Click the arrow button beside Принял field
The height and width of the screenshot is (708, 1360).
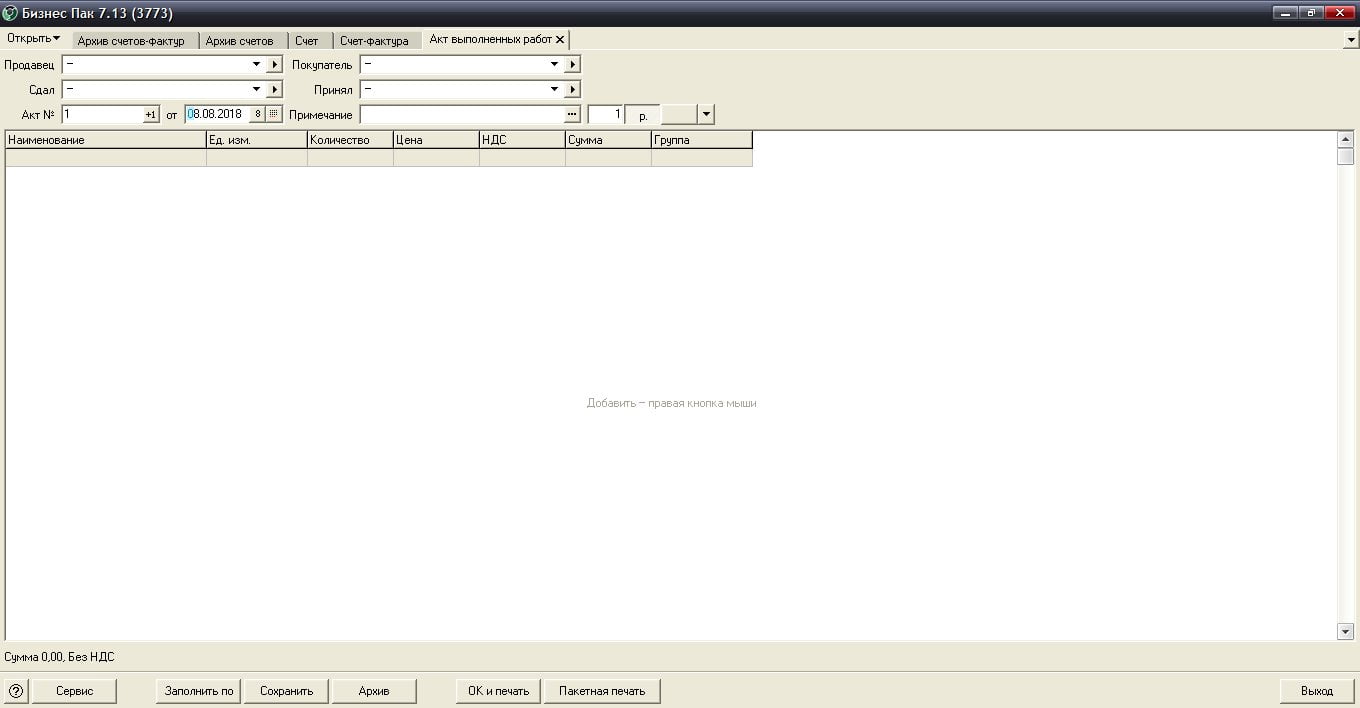[572, 90]
